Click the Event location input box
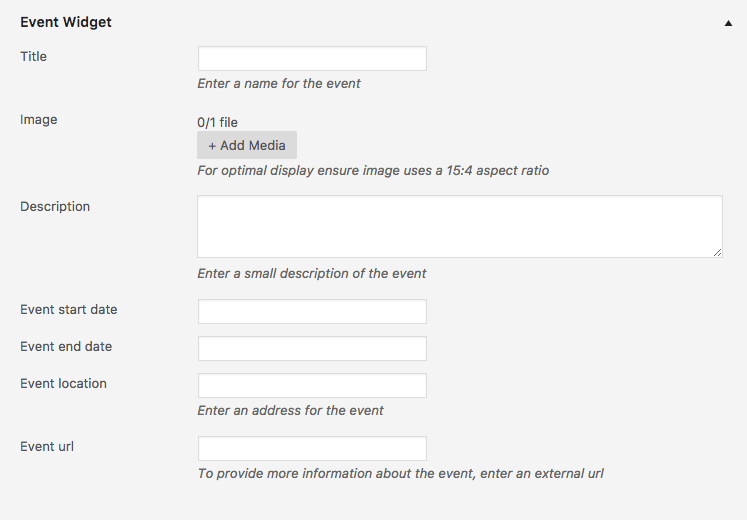 (312, 386)
